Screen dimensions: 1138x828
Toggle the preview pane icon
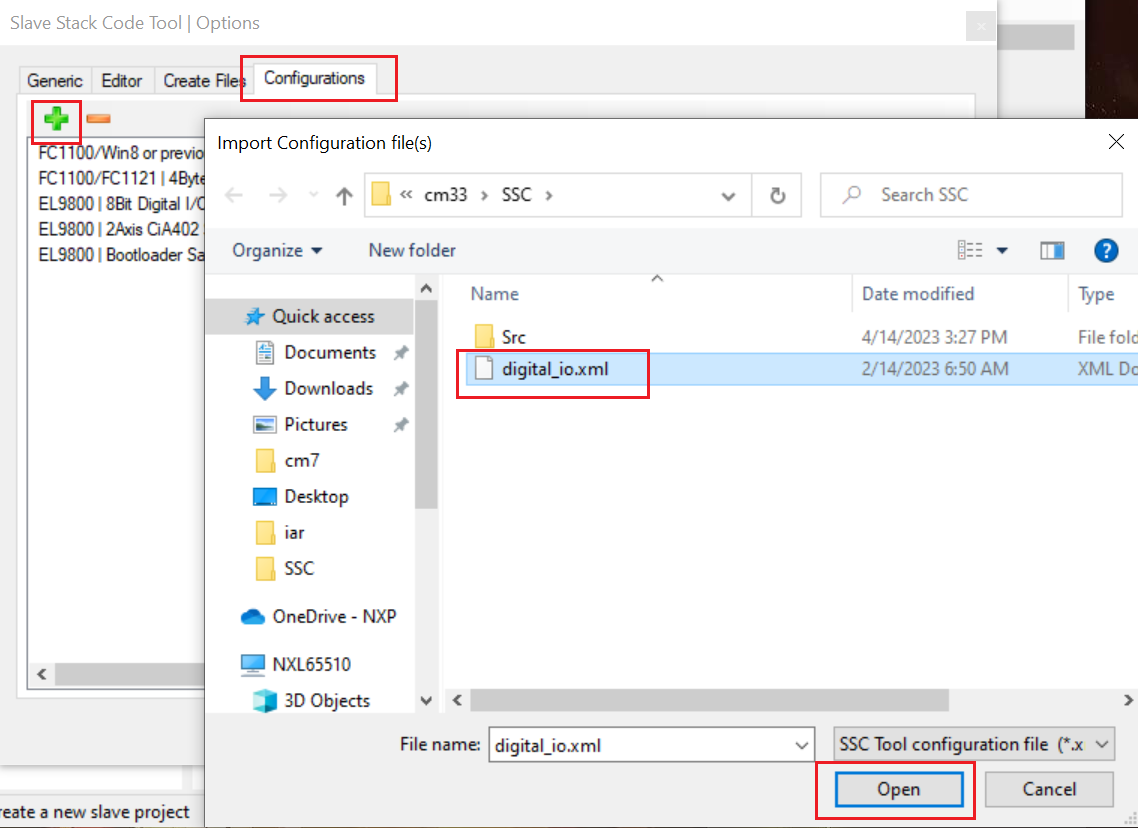(1051, 250)
